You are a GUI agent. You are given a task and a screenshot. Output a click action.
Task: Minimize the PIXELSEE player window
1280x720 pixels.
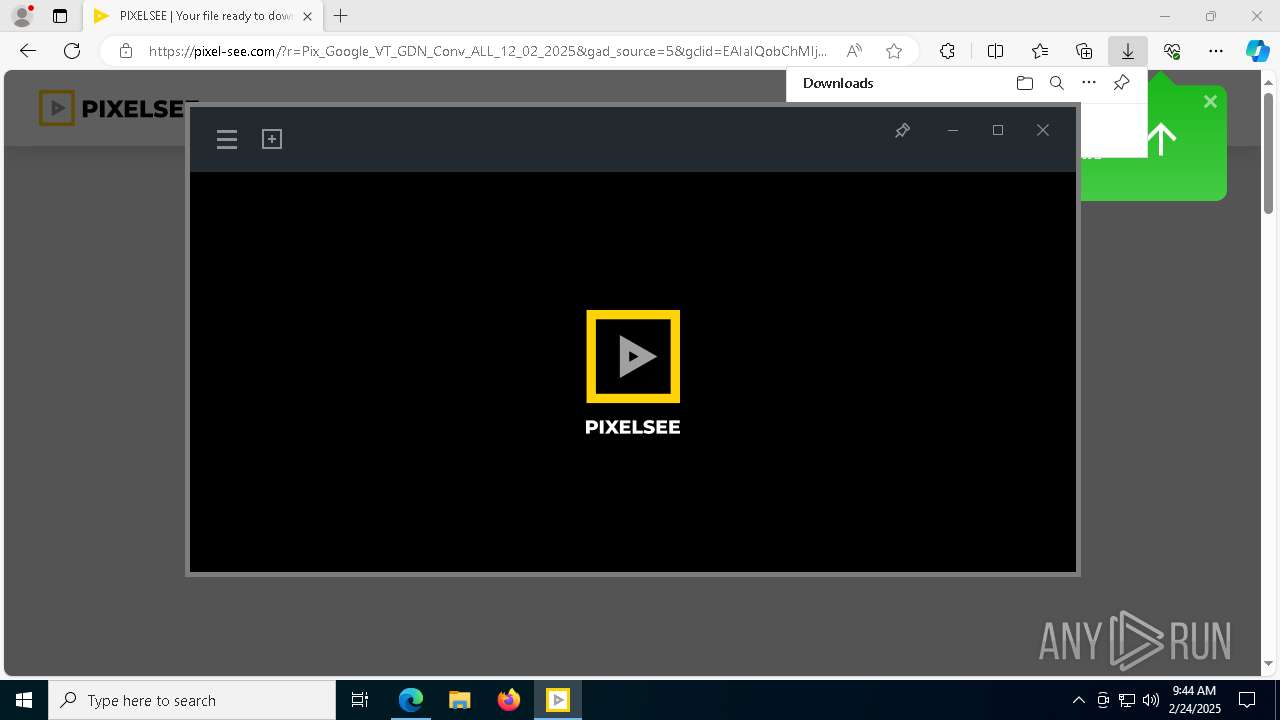tap(953, 131)
